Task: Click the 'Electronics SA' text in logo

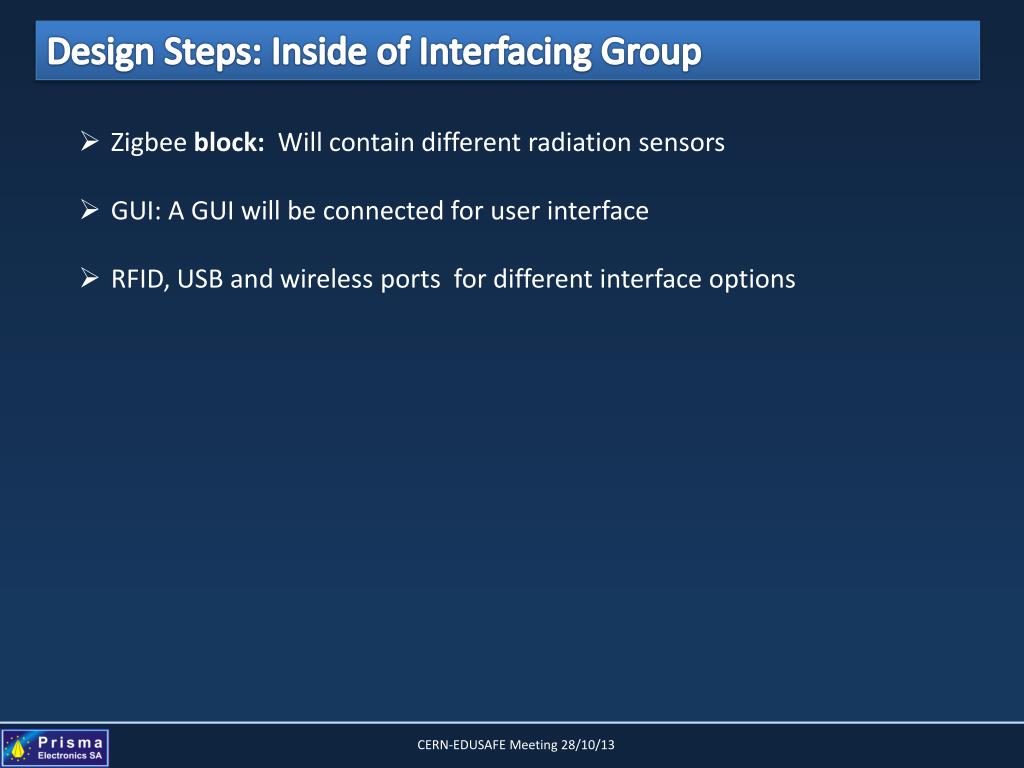Action: [70, 755]
